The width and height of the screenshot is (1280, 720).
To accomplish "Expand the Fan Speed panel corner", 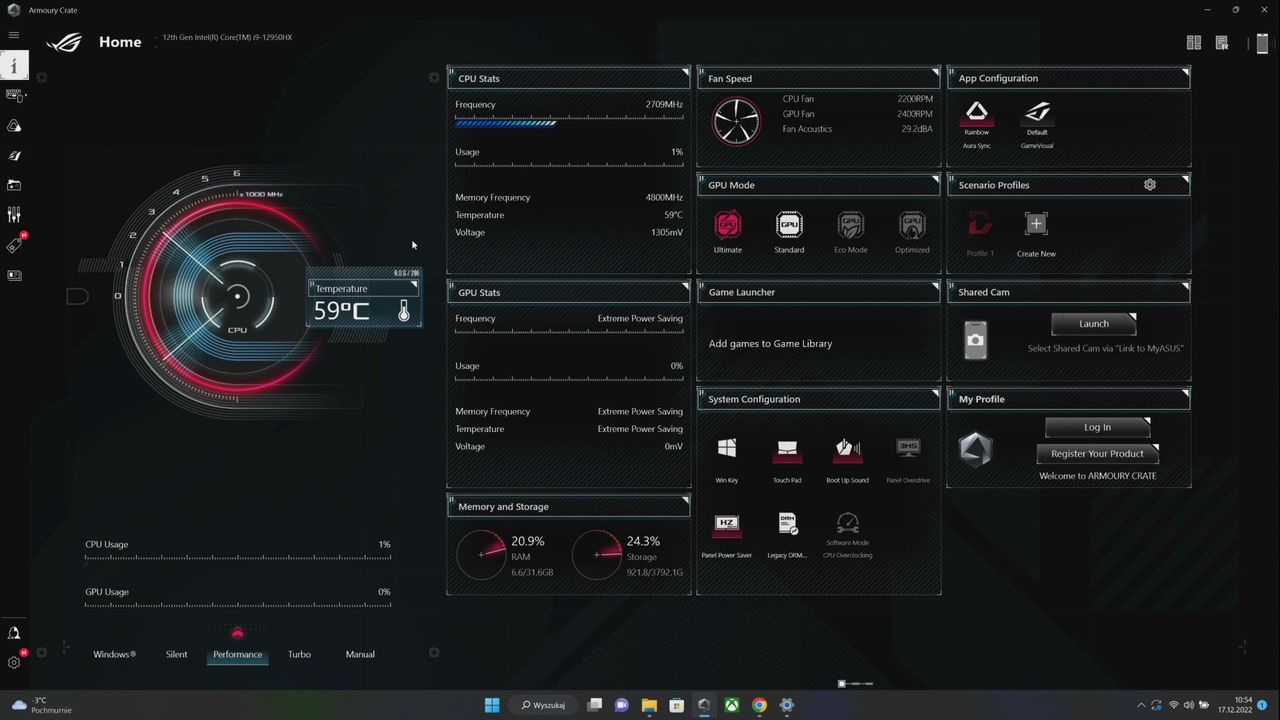I will pyautogui.click(x=935, y=73).
